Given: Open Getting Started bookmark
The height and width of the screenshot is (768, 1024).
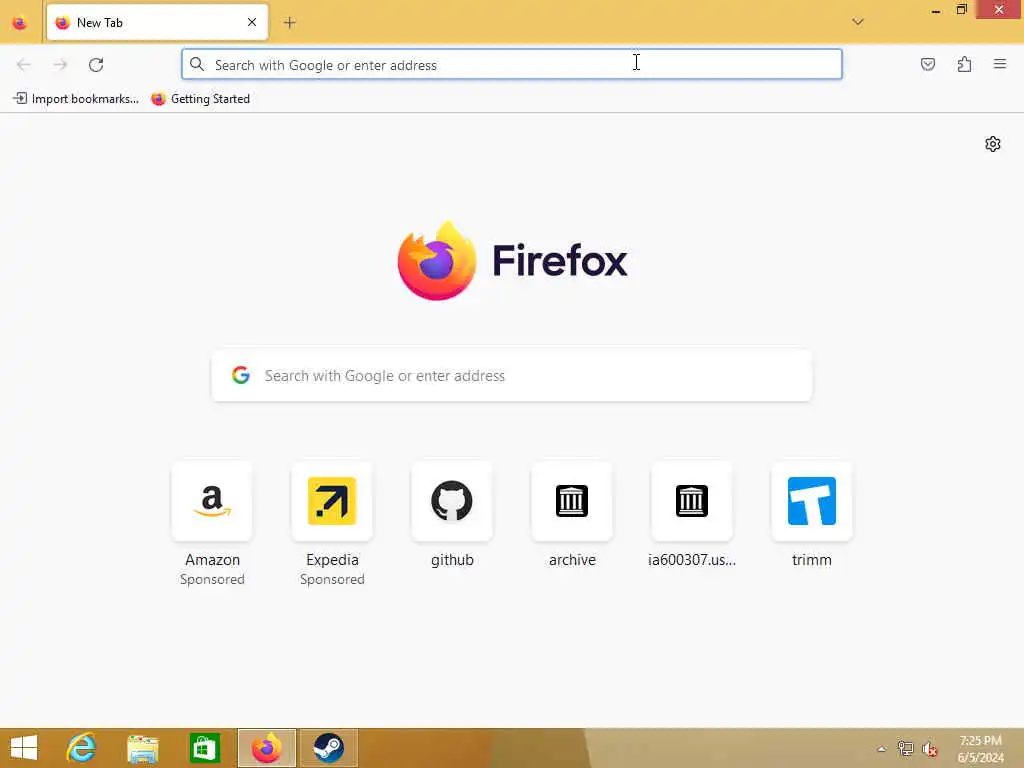Looking at the screenshot, I should pos(200,99).
